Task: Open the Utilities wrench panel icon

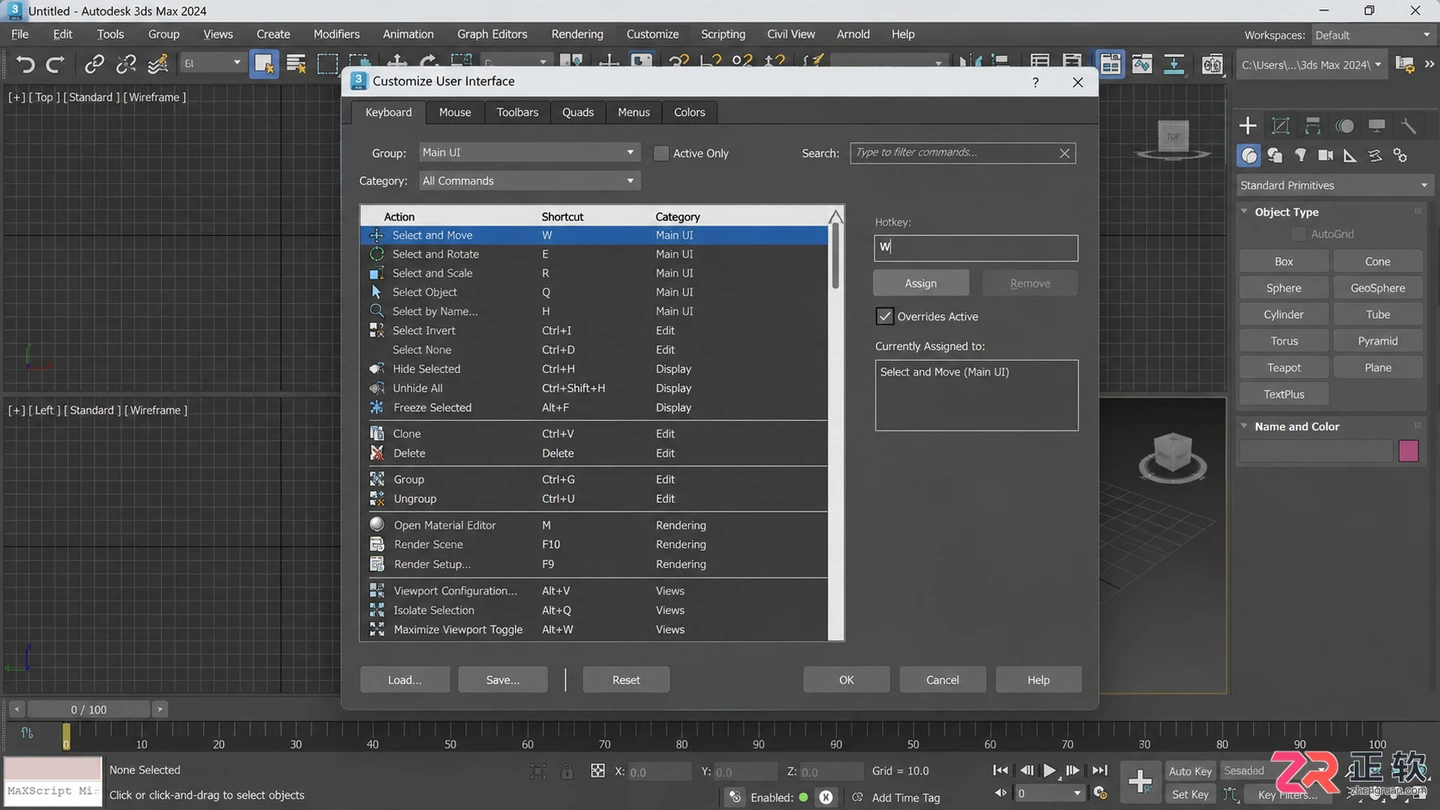Action: tap(1409, 125)
